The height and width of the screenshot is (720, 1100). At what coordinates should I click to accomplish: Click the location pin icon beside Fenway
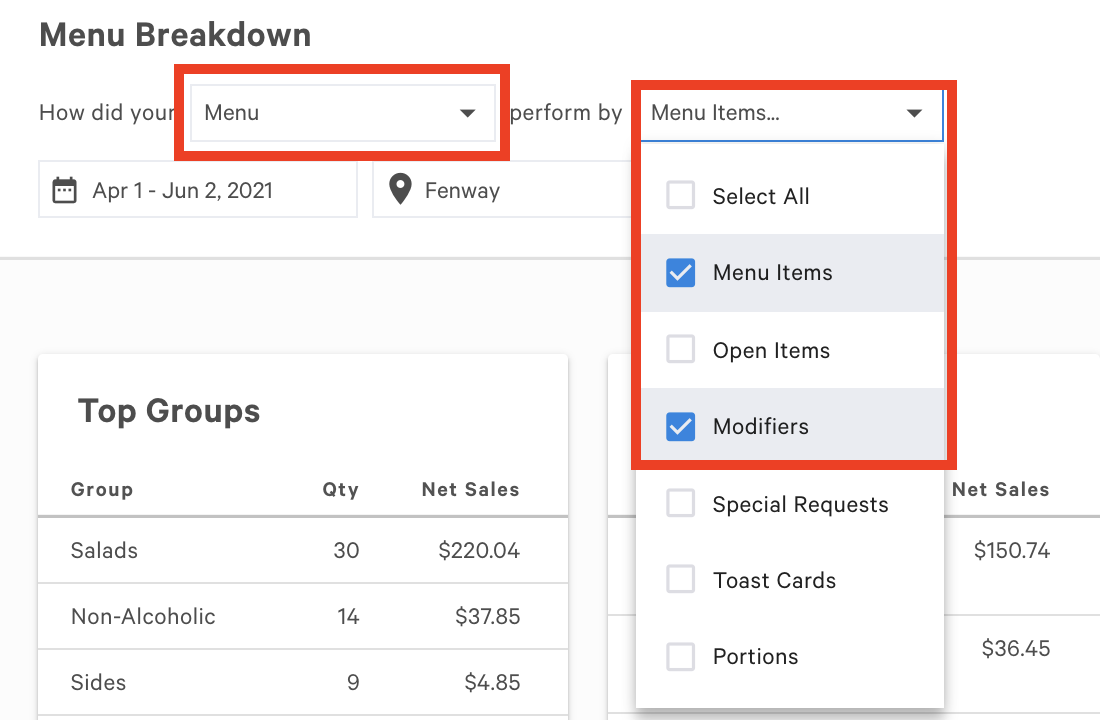tap(399, 190)
